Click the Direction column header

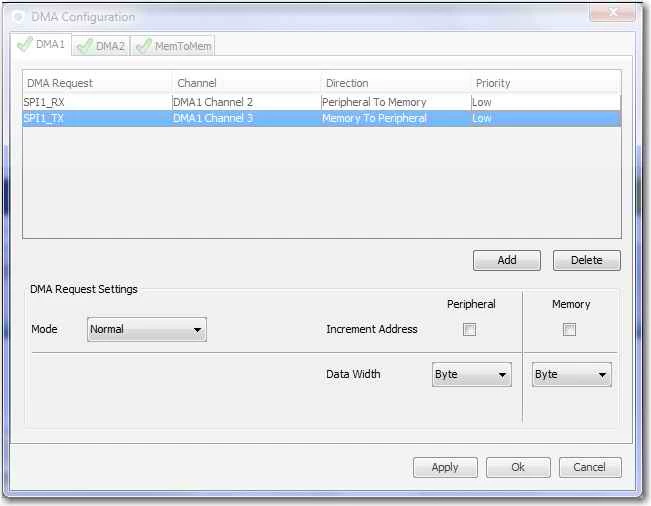[x=396, y=83]
